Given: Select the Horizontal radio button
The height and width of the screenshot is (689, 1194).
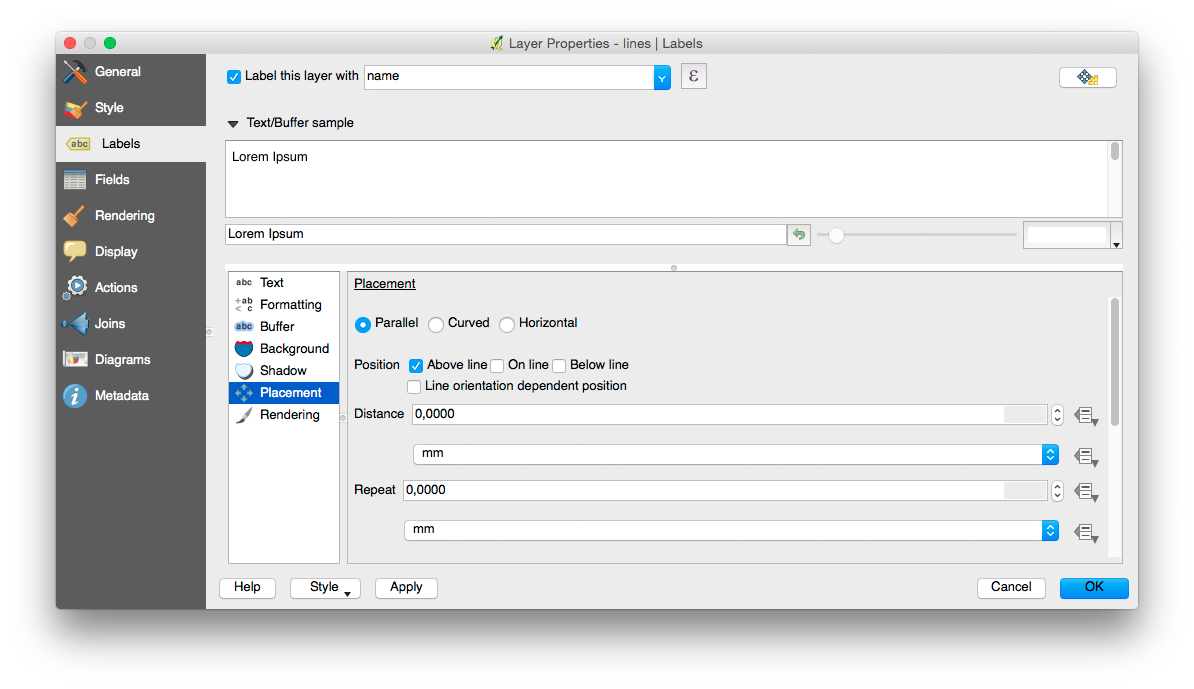Looking at the screenshot, I should pyautogui.click(x=506, y=324).
